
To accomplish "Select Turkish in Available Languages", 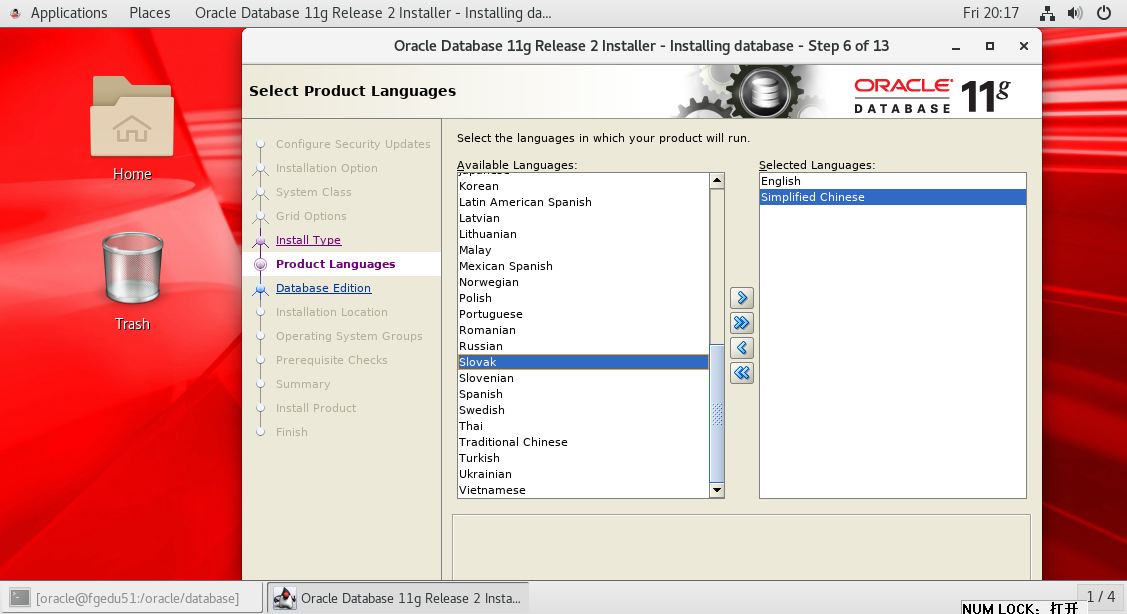I will coord(583,458).
